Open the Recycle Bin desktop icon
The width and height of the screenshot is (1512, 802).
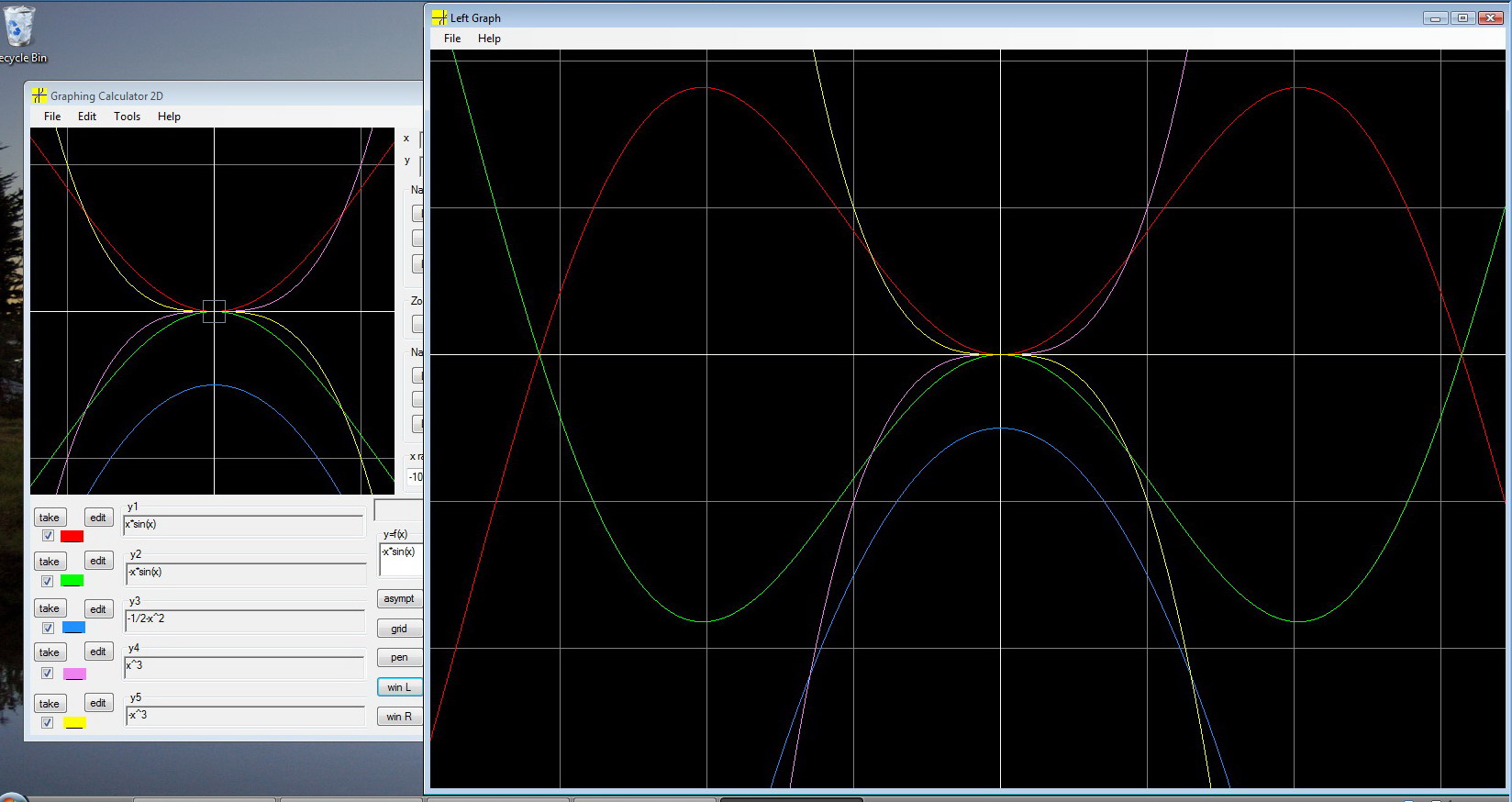coord(20,35)
